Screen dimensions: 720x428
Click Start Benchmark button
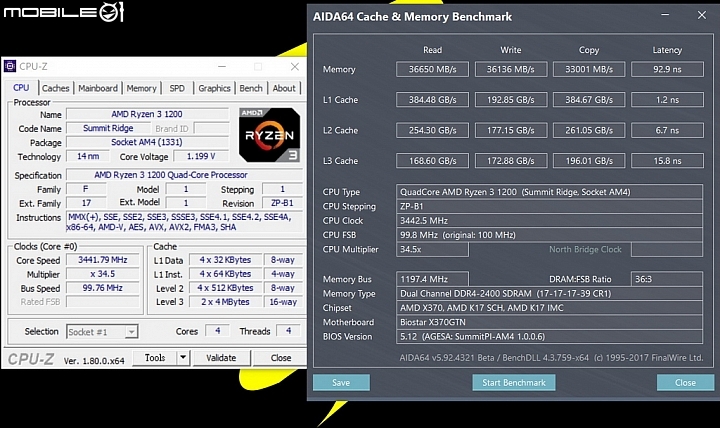point(514,383)
